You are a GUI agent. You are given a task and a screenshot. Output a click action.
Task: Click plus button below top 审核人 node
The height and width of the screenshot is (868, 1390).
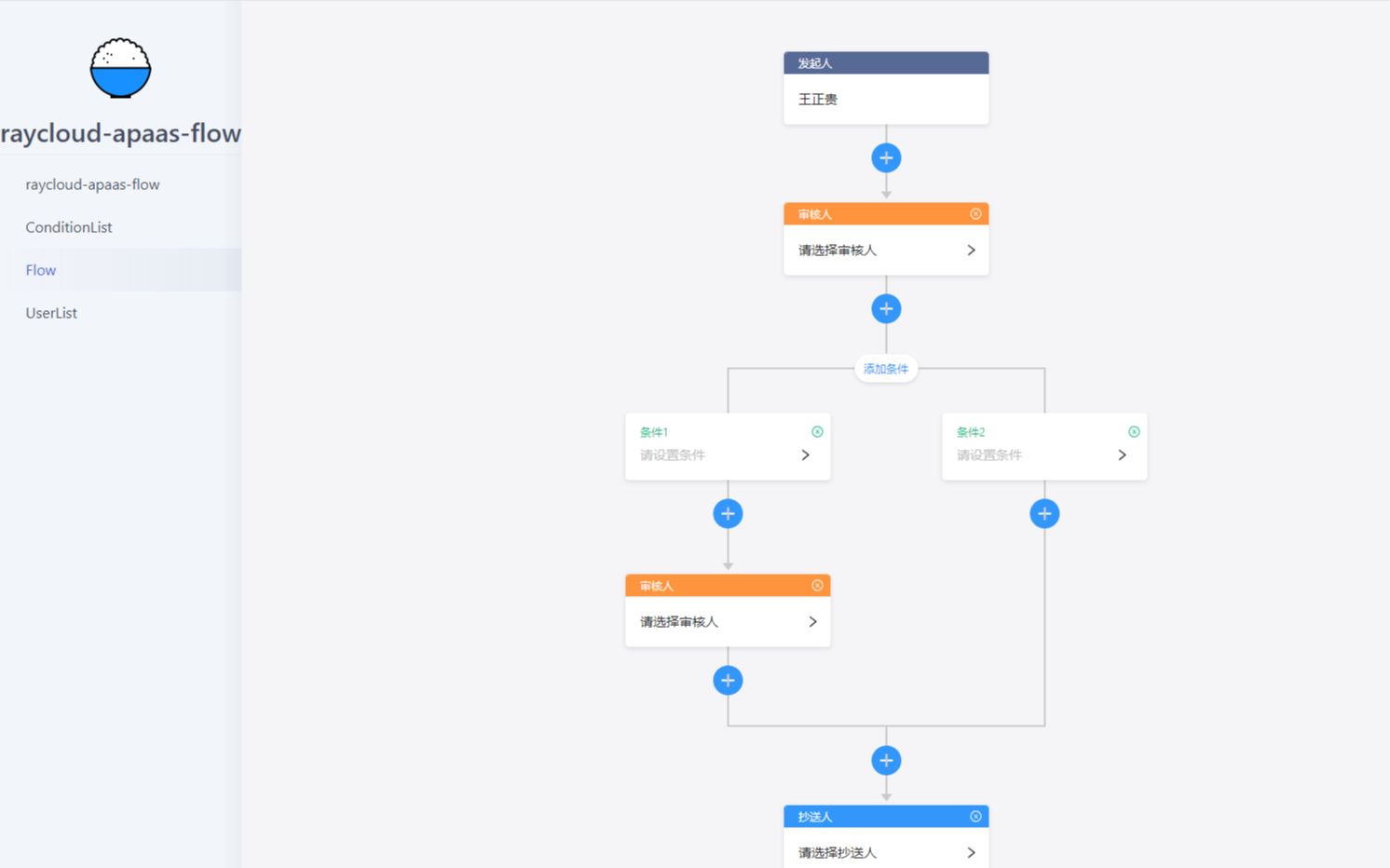coord(886,309)
